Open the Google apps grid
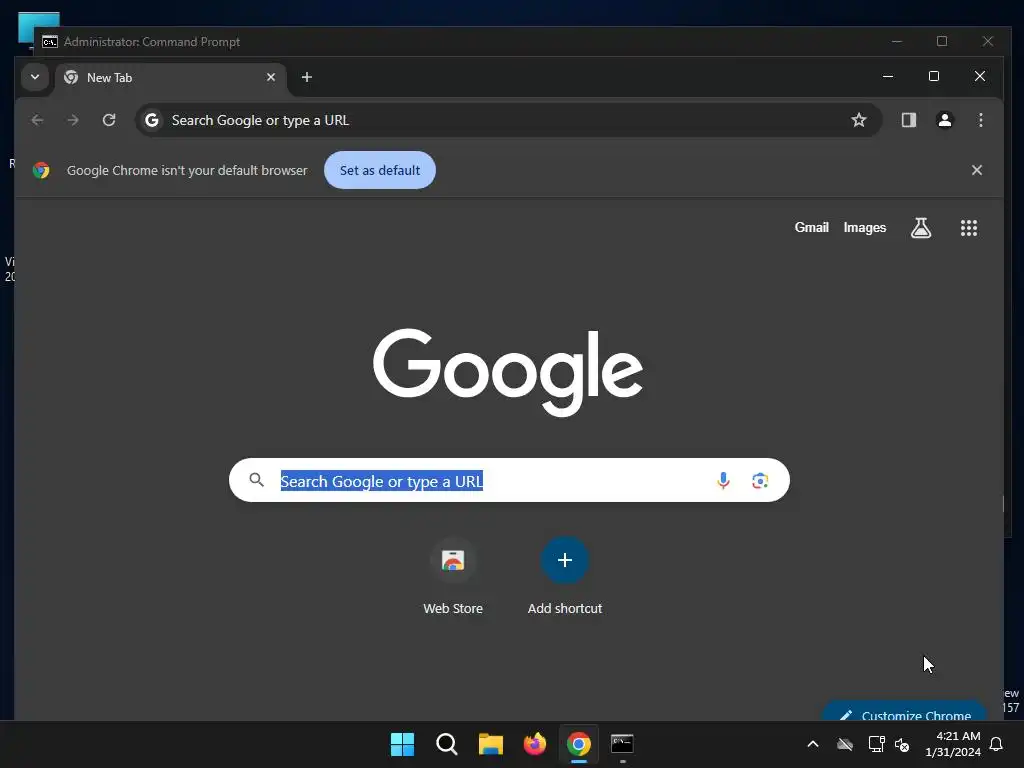The height and width of the screenshot is (768, 1024). (x=969, y=228)
